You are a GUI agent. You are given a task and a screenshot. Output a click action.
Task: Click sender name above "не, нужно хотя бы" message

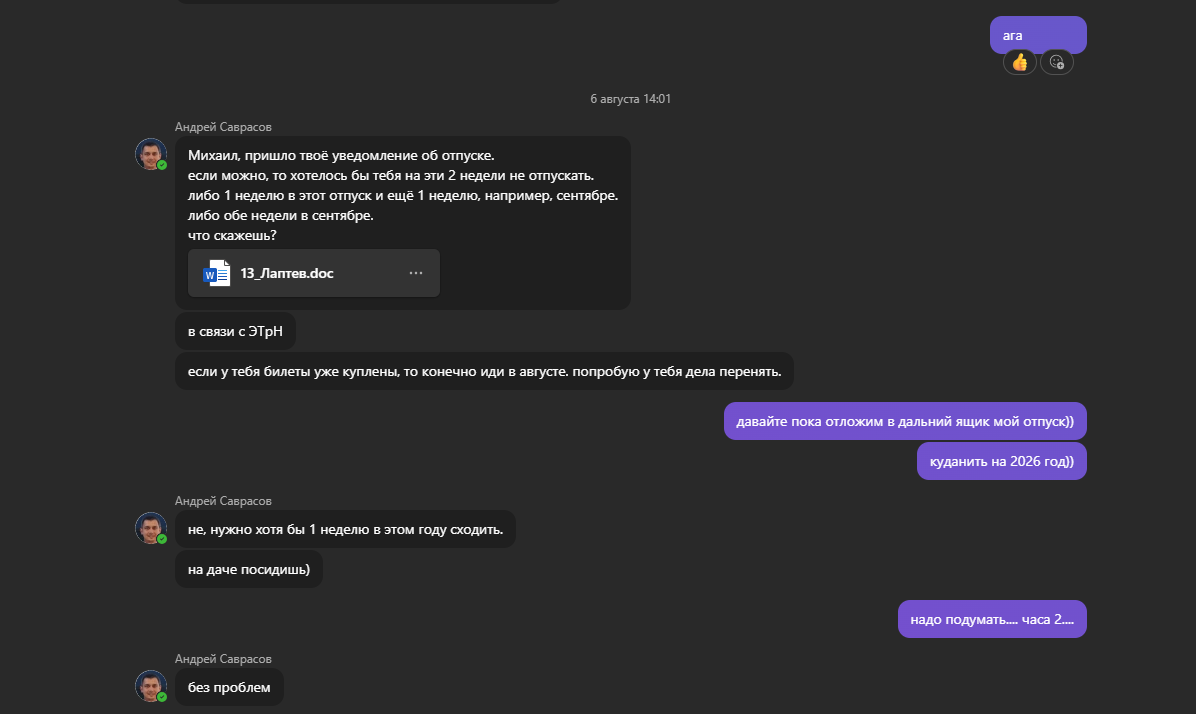click(223, 501)
